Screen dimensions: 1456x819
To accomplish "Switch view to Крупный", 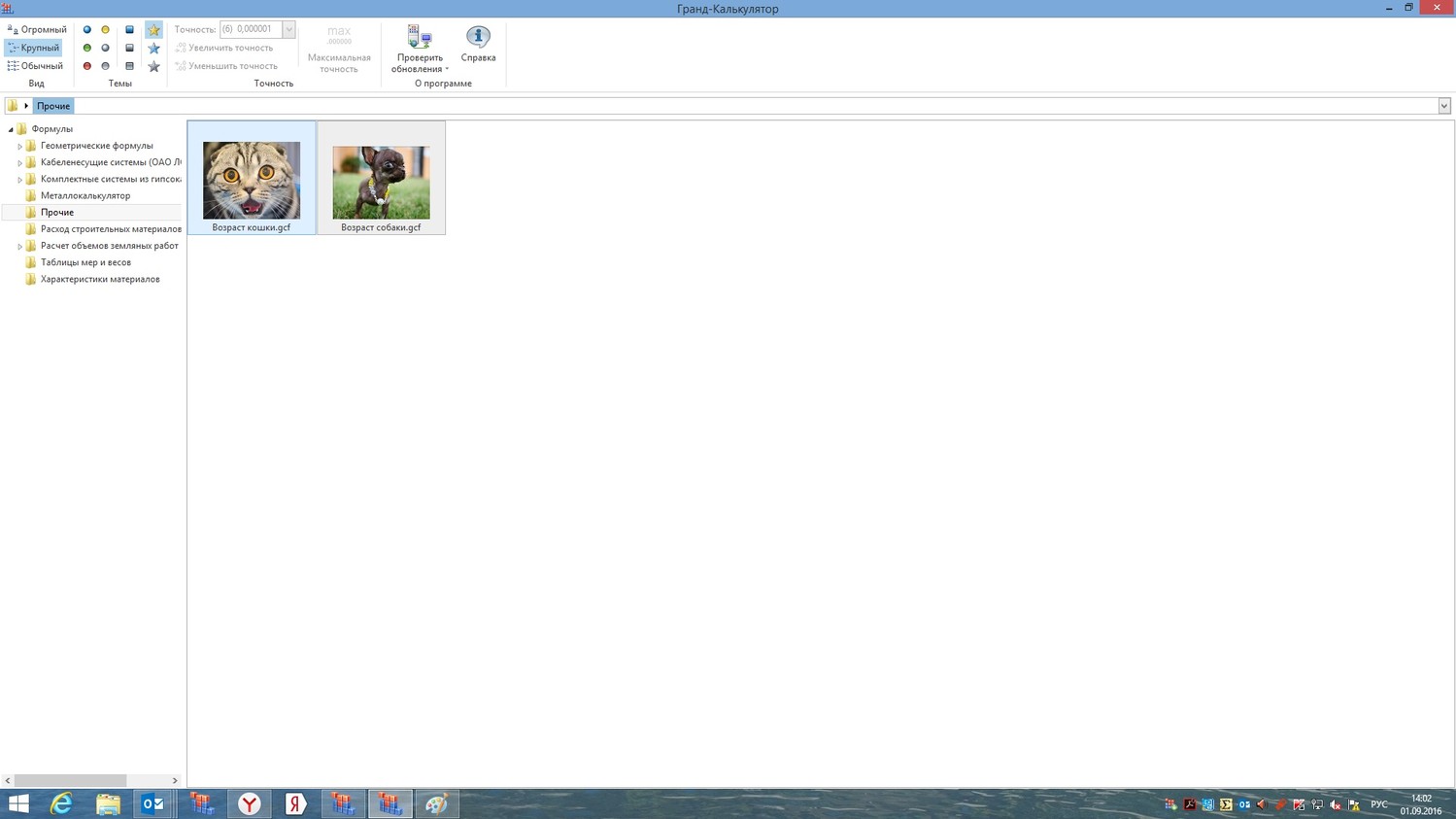I will (x=34, y=48).
